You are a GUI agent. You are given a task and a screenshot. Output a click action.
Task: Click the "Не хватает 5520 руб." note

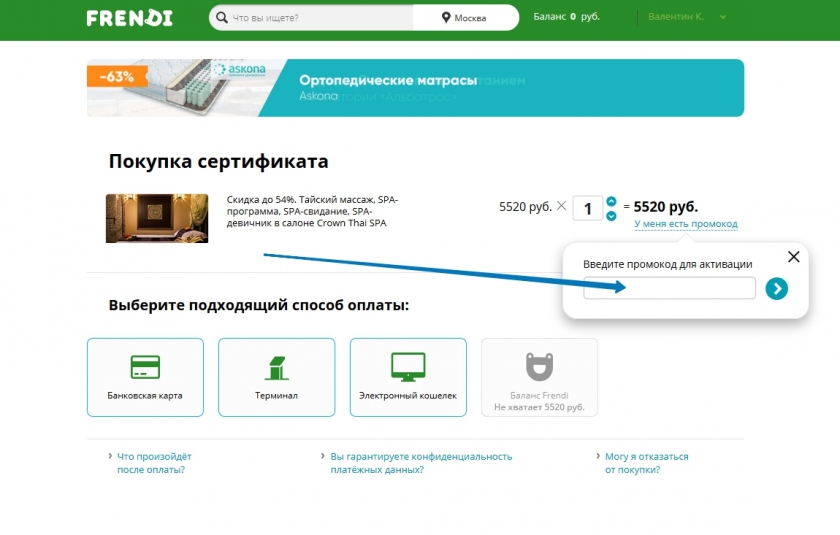tap(539, 407)
